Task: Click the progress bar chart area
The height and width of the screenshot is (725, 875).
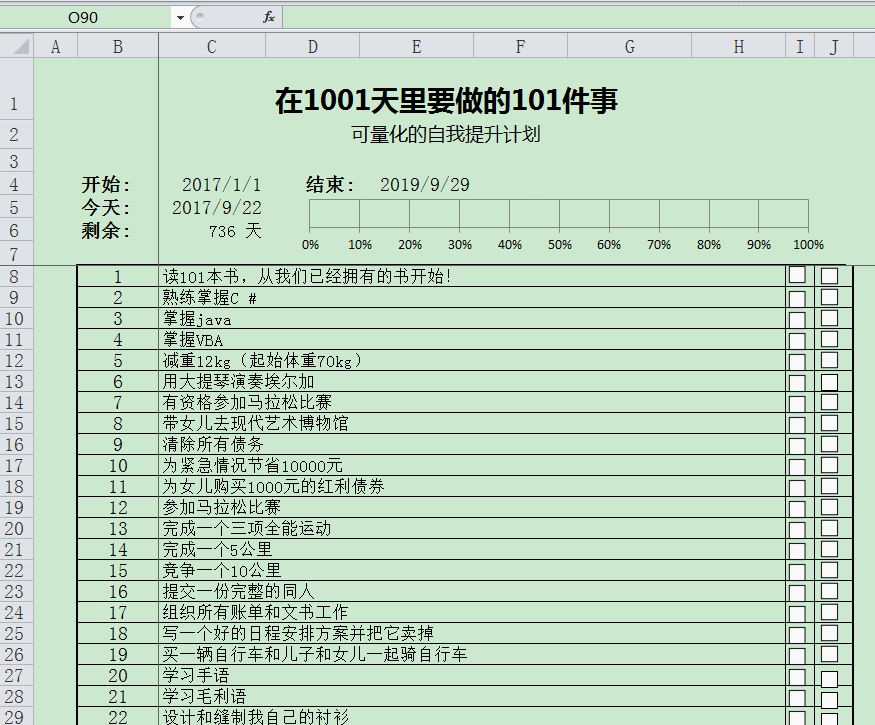Action: 559,214
